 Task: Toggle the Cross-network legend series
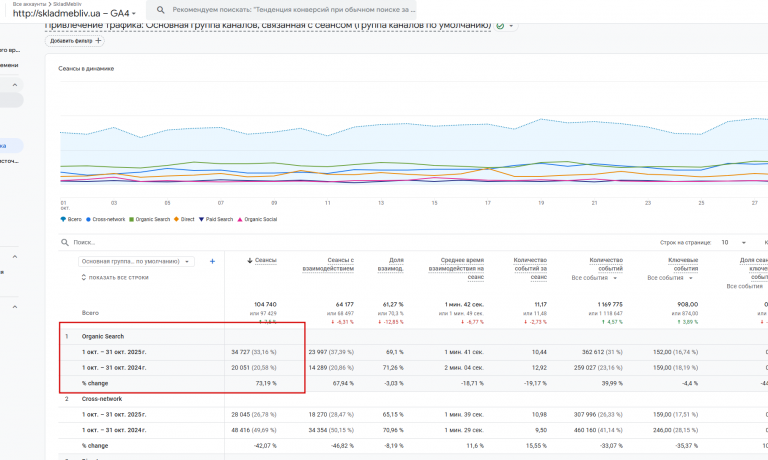coord(105,219)
